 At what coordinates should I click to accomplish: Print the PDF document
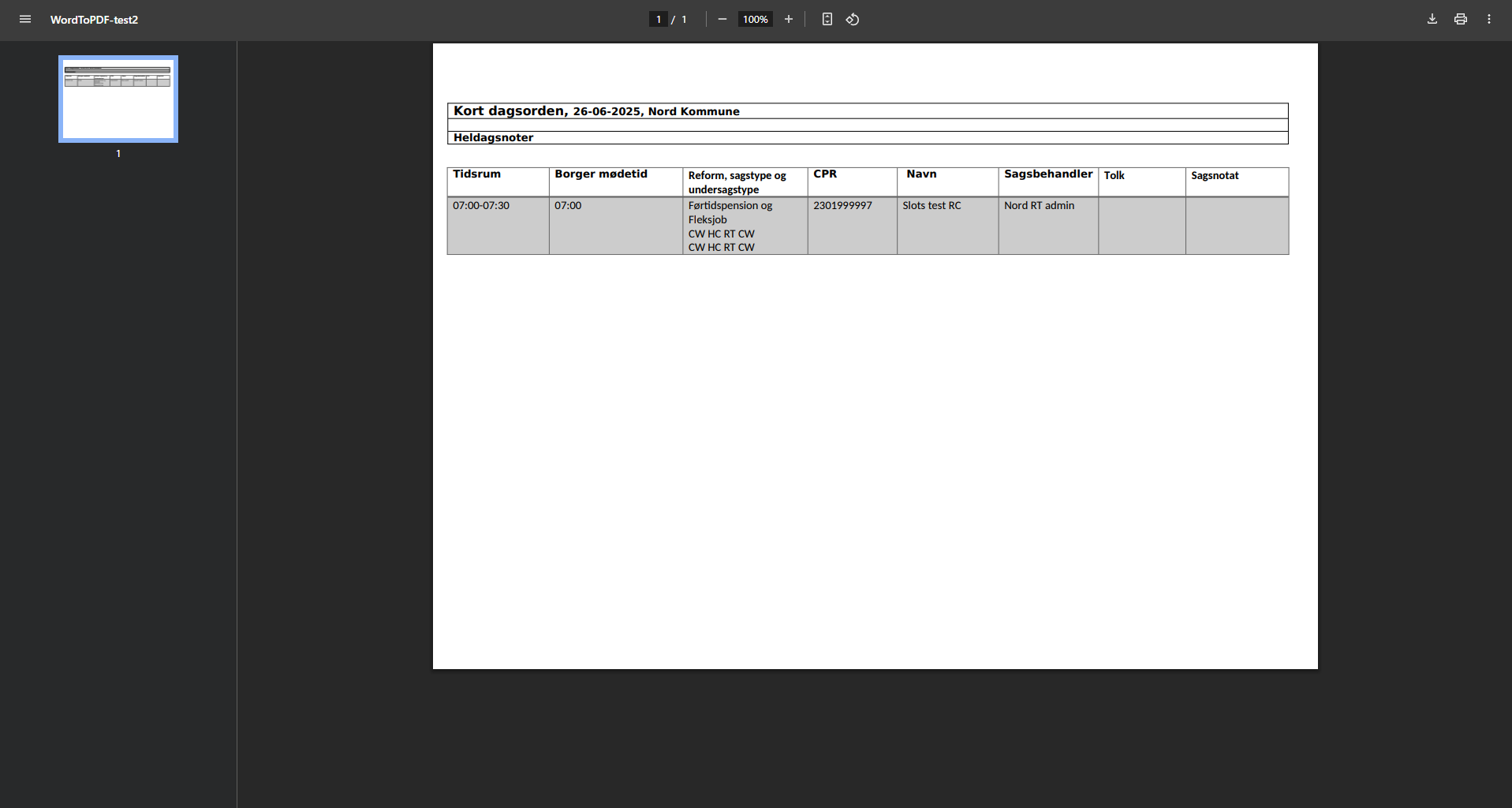1460,20
